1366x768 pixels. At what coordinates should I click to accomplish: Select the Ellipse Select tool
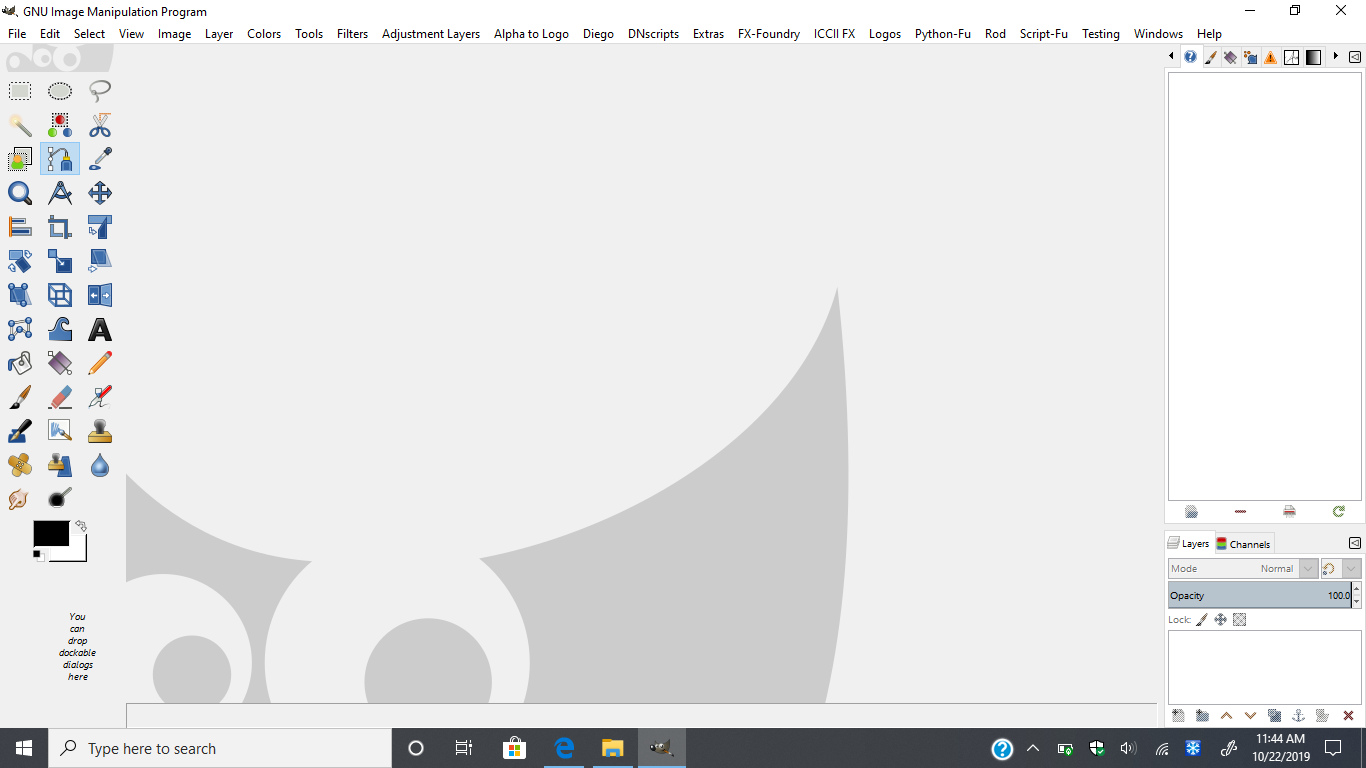click(x=60, y=91)
